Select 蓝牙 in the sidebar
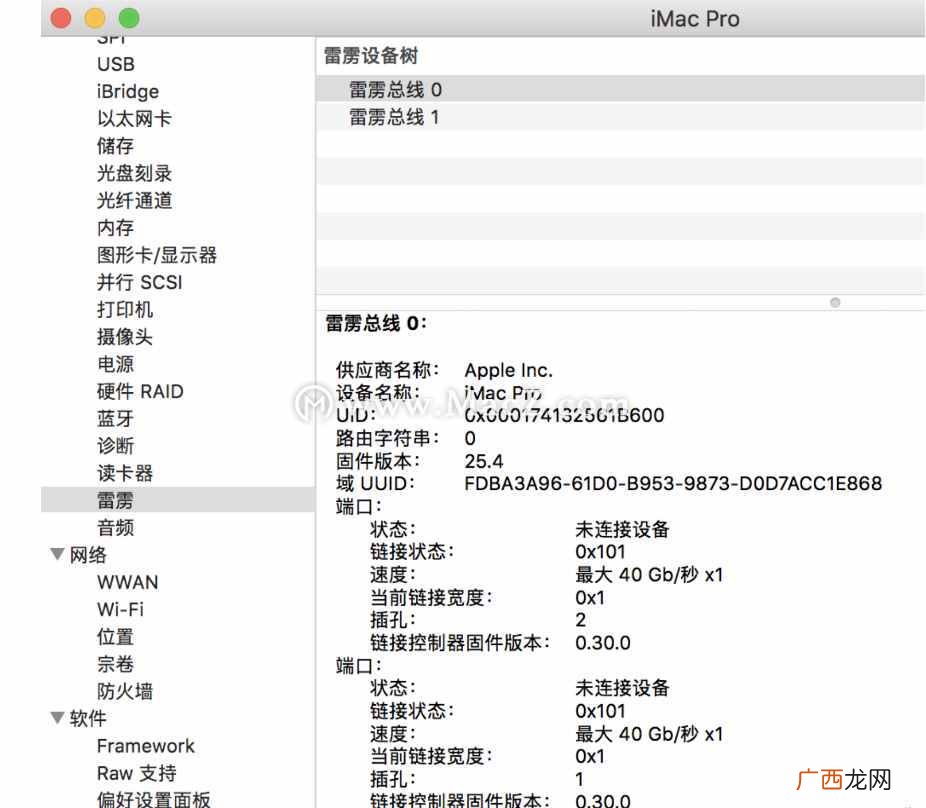 115,418
